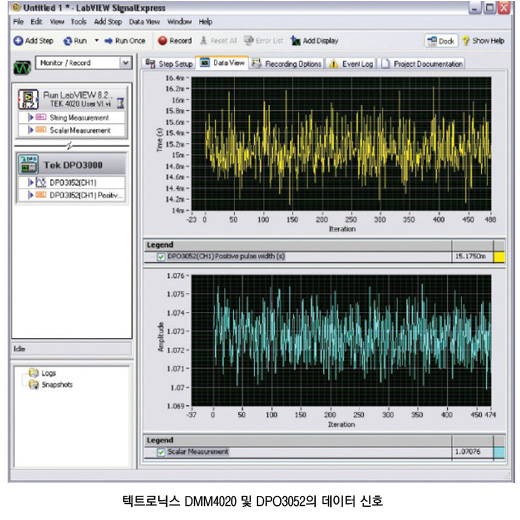The image size is (520, 520).
Task: Open the View menu
Action: (x=57, y=22)
